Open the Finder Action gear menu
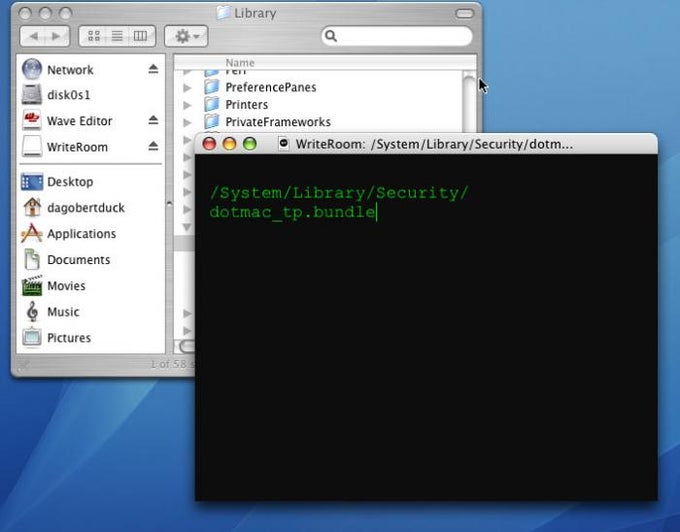The width and height of the screenshot is (680, 532). tap(186, 36)
